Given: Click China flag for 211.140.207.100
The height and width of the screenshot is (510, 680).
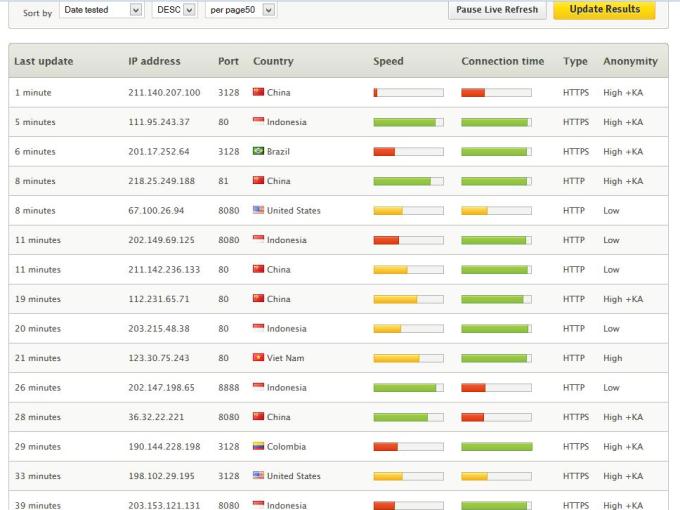Looking at the screenshot, I should (258, 92).
